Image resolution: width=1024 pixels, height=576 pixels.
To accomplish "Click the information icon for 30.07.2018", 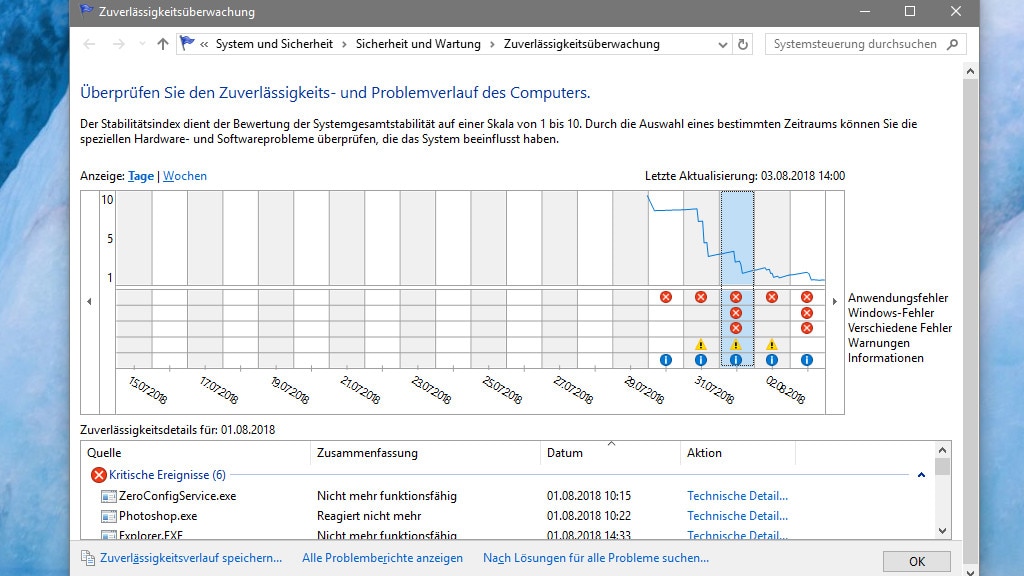I will 665,359.
